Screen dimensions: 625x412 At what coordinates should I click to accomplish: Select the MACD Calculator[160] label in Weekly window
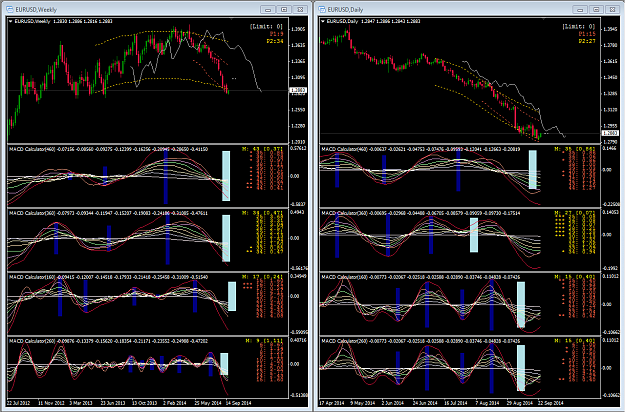(x=32, y=277)
